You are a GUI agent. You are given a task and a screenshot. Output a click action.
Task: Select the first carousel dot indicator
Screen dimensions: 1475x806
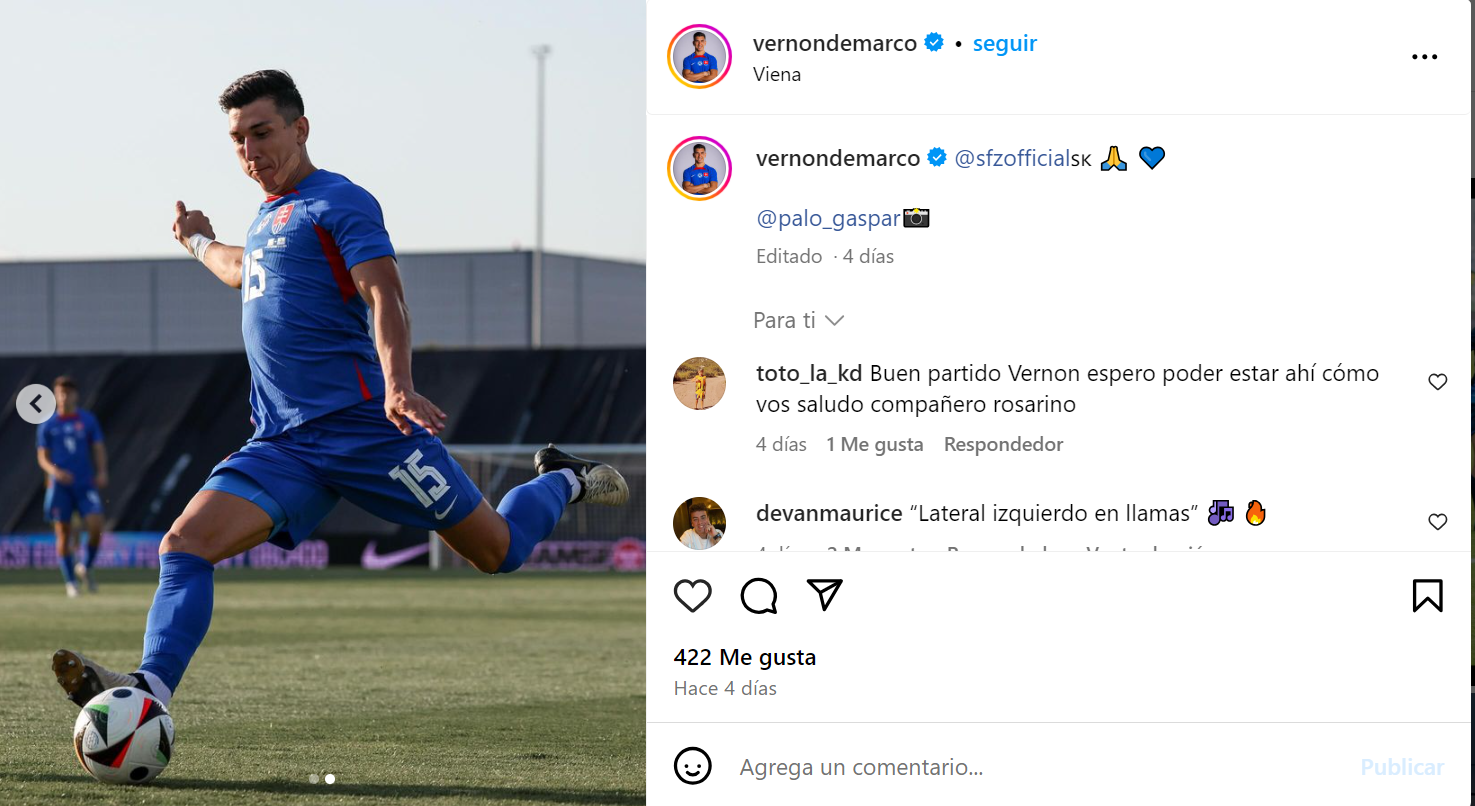click(x=314, y=778)
